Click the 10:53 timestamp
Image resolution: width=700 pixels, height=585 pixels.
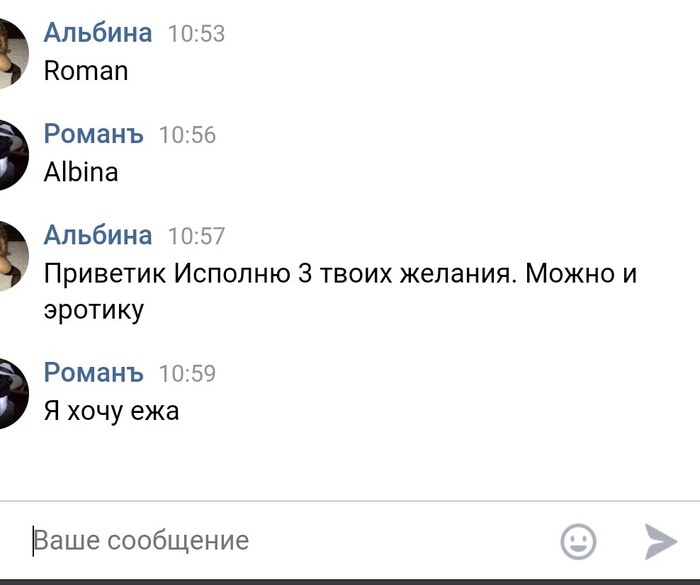click(x=196, y=34)
